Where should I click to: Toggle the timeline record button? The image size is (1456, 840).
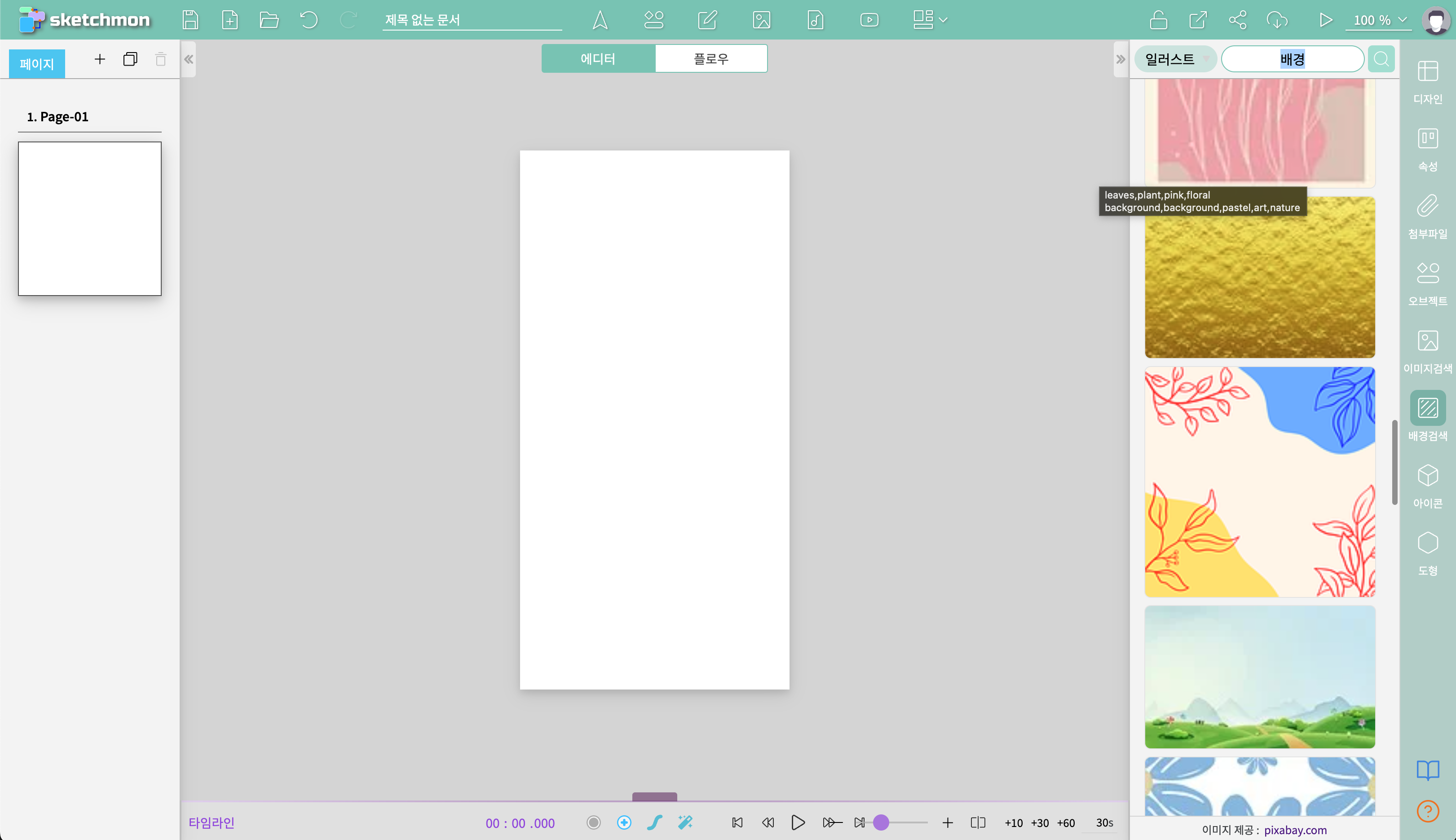click(x=593, y=822)
